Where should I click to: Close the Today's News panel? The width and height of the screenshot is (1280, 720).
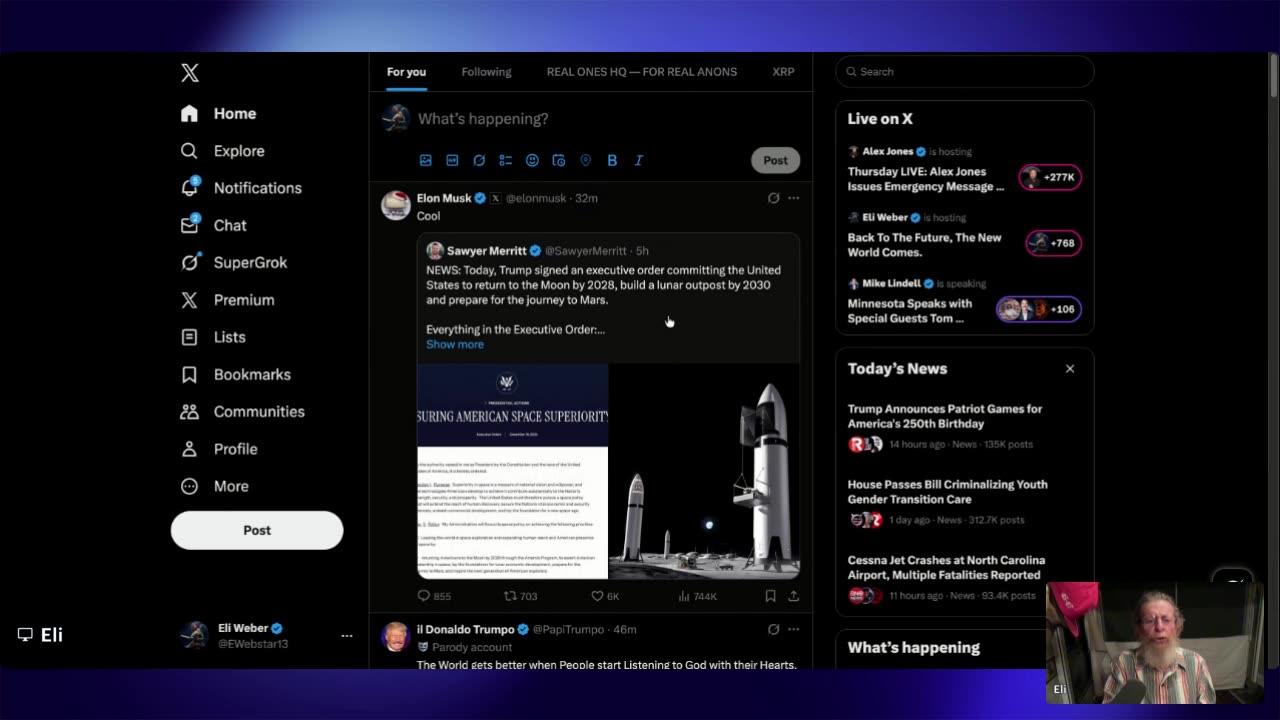[1070, 369]
